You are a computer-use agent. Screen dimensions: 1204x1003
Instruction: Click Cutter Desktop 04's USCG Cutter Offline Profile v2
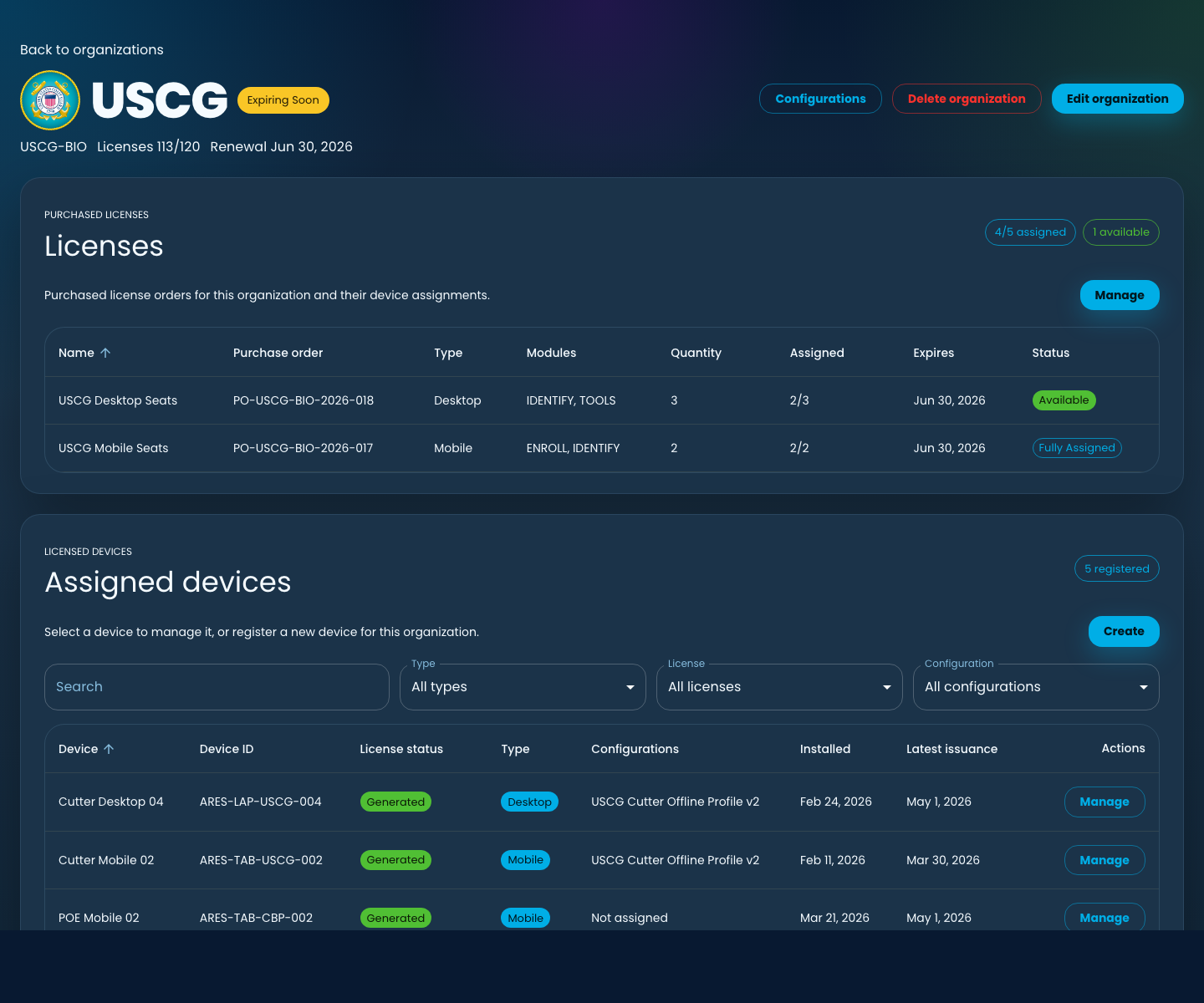(x=675, y=802)
